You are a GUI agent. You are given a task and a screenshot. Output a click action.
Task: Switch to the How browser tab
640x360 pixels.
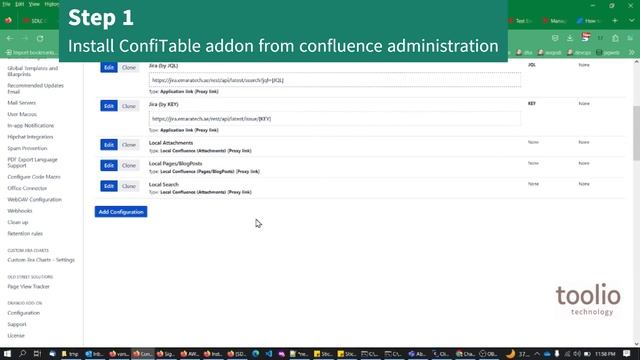click(589, 20)
